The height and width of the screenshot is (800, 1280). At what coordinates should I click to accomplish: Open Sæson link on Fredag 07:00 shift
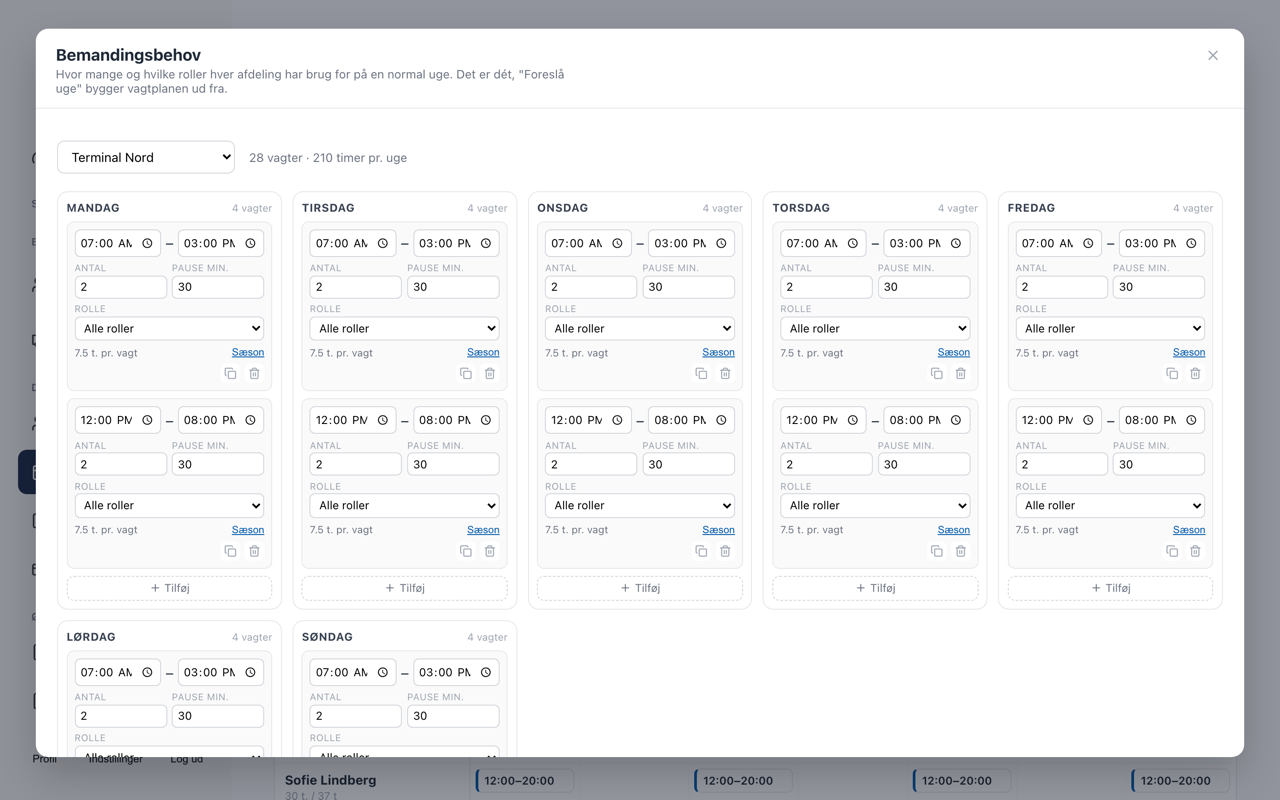pos(1189,352)
